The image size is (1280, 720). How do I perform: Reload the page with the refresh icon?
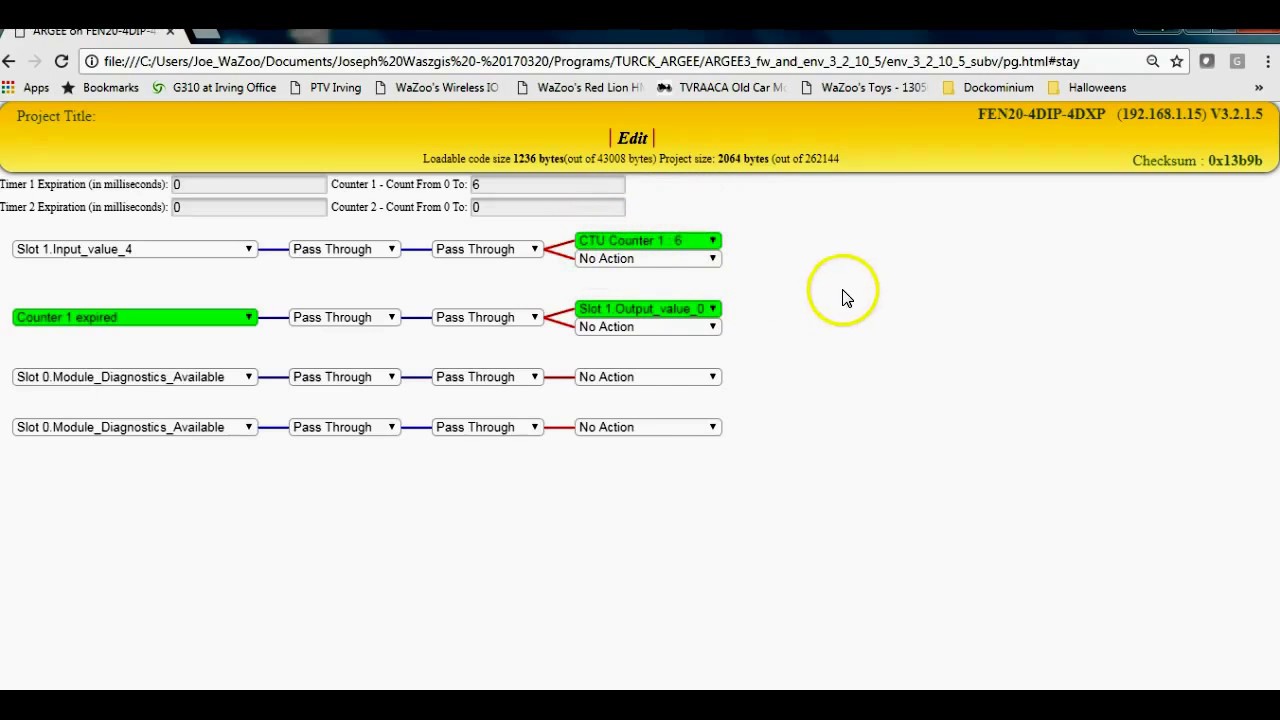[61, 61]
